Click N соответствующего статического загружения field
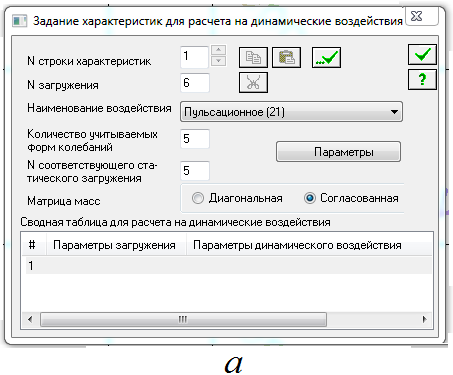This screenshot has width=453, height=375. tap(195, 171)
